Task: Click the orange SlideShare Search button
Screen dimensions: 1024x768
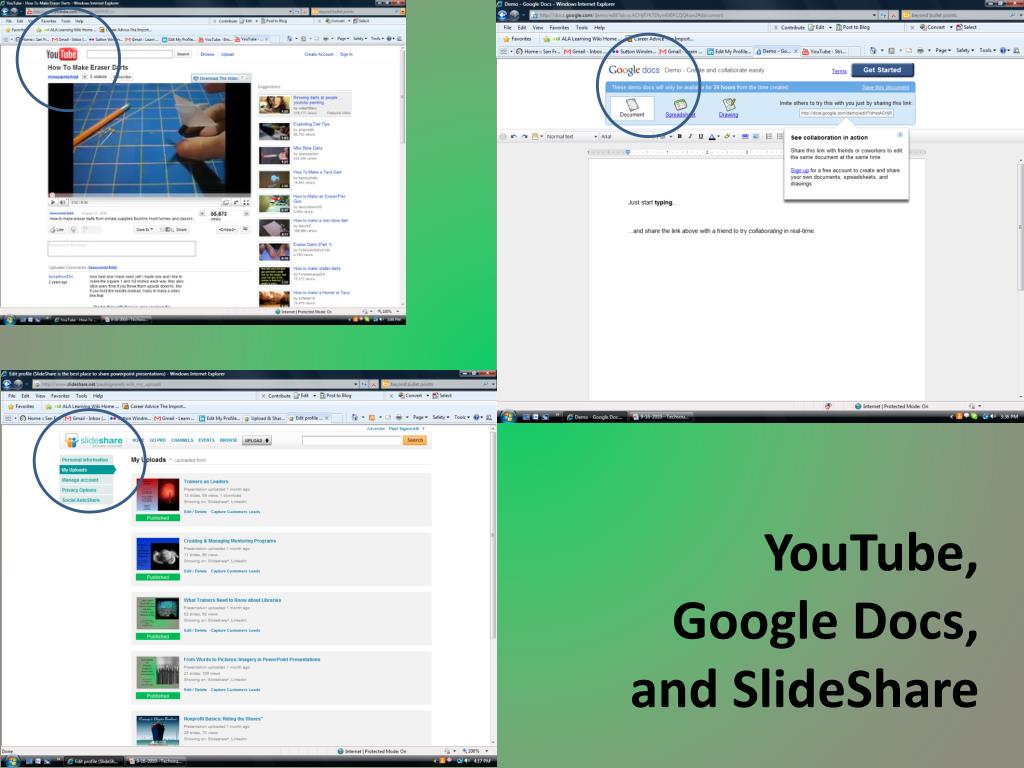Action: click(x=415, y=441)
